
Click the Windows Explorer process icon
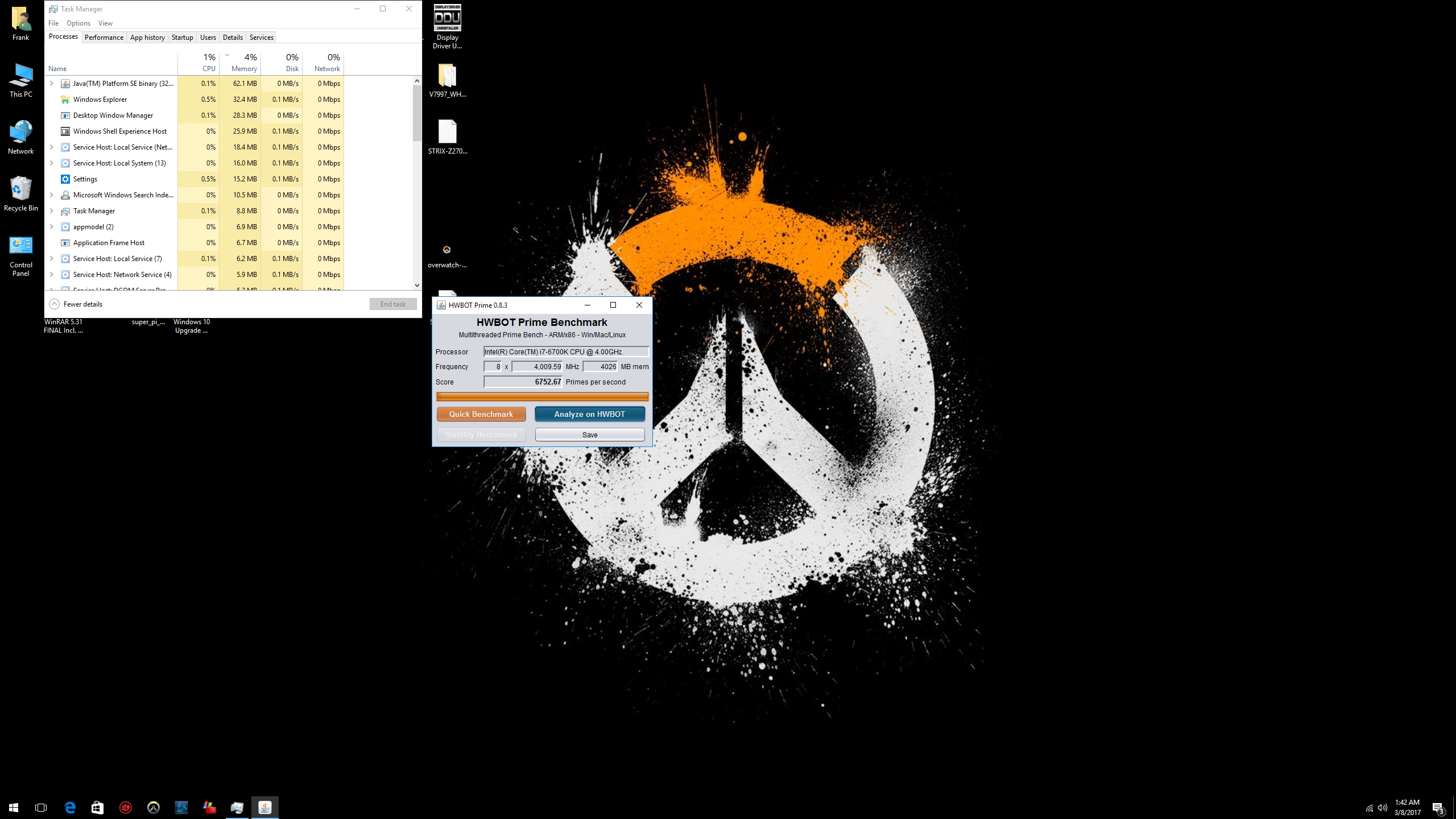click(x=65, y=100)
